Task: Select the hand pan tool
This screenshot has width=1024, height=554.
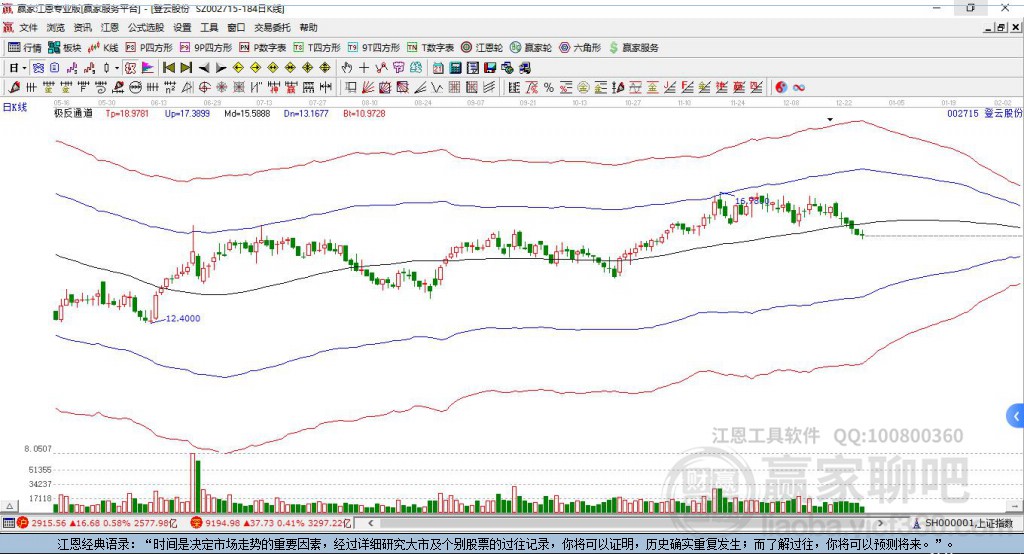Action: click(347, 68)
